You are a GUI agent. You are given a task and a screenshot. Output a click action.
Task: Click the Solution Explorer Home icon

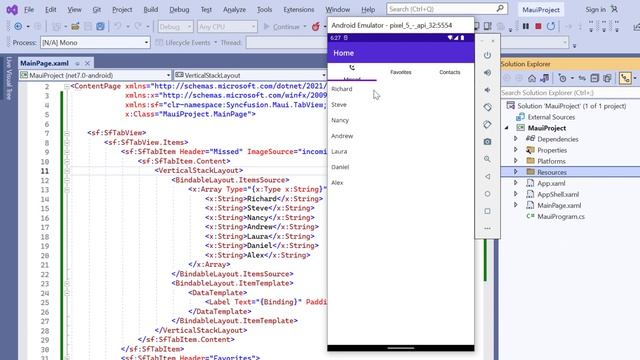click(532, 78)
